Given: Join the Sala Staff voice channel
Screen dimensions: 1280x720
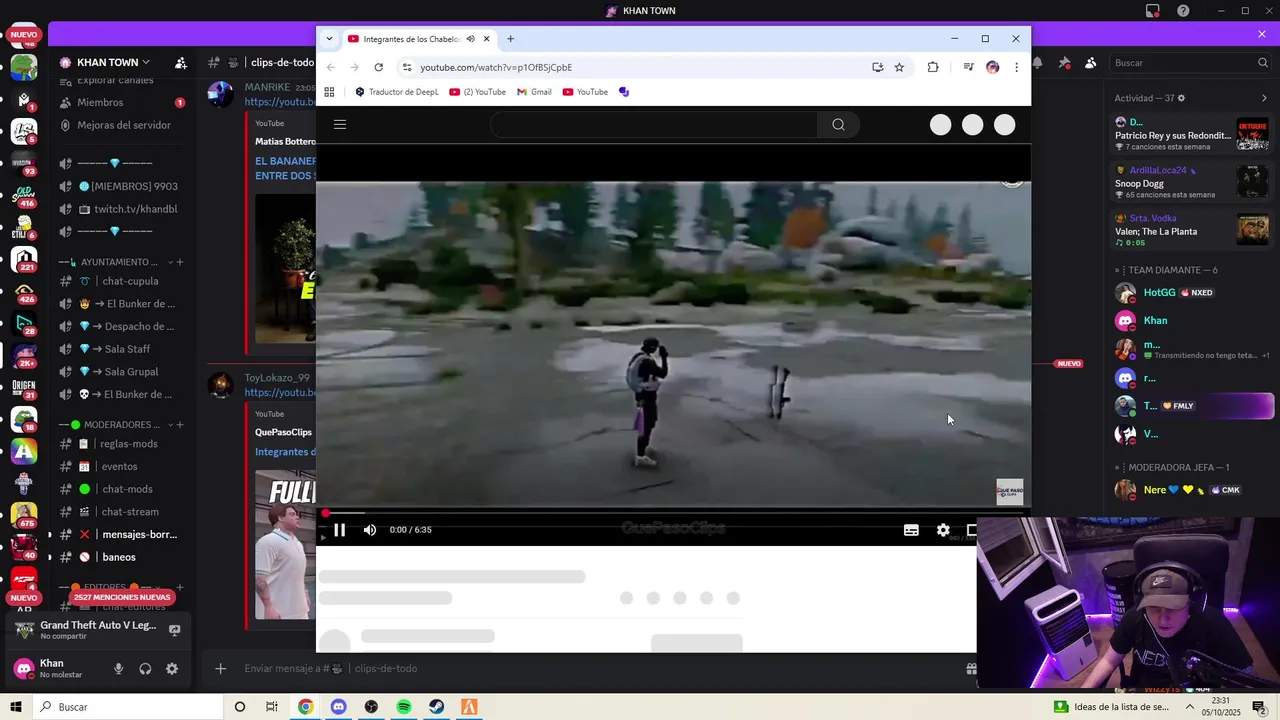Looking at the screenshot, I should click(x=121, y=349).
